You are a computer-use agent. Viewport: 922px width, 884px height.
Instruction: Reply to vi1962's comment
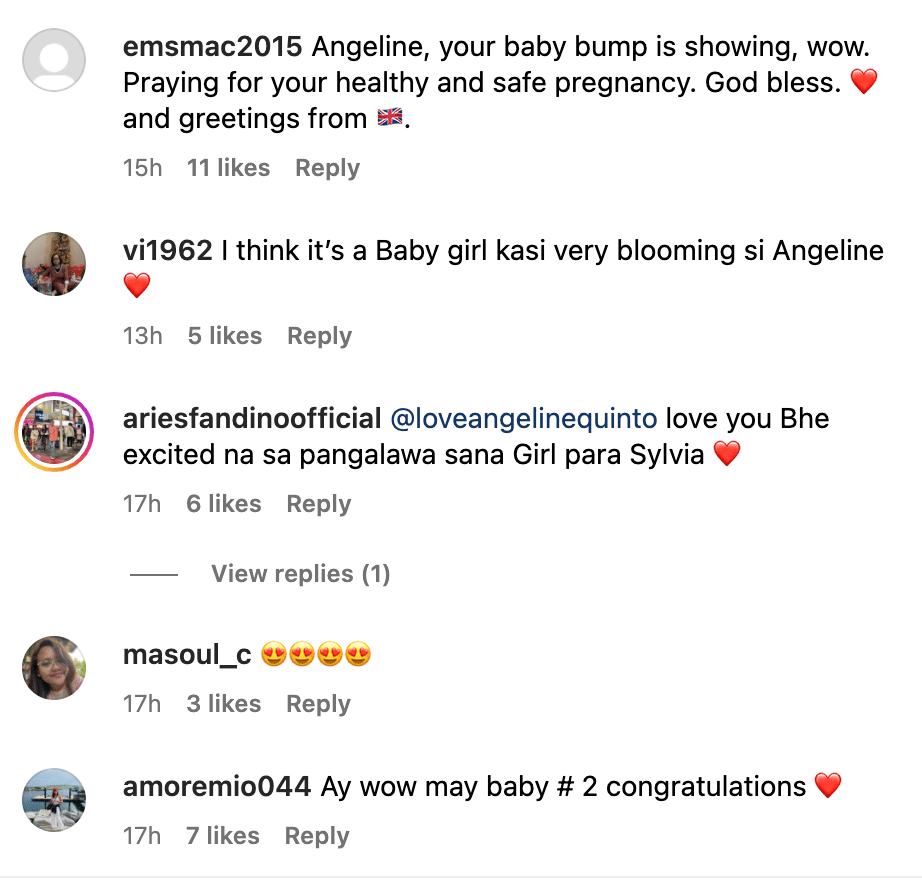point(319,336)
